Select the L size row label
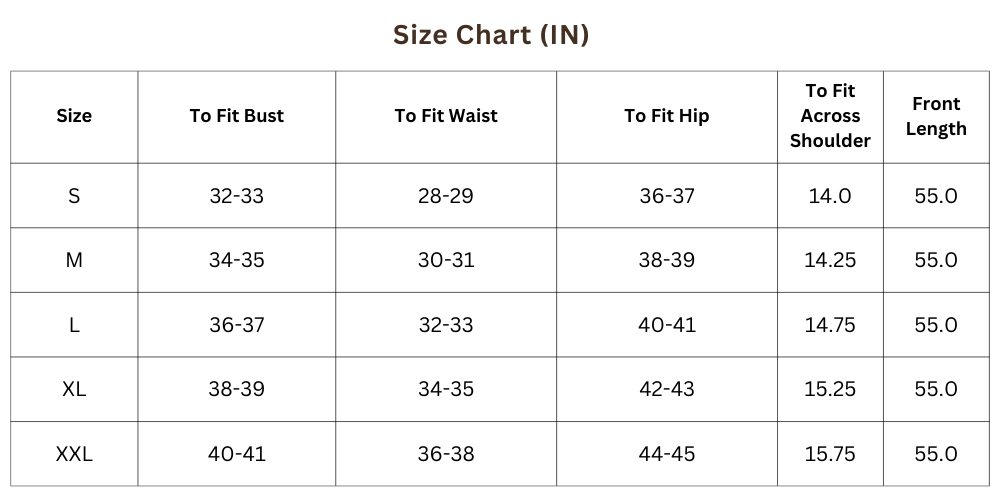Viewport: 1000px width, 500px height. [x=74, y=325]
